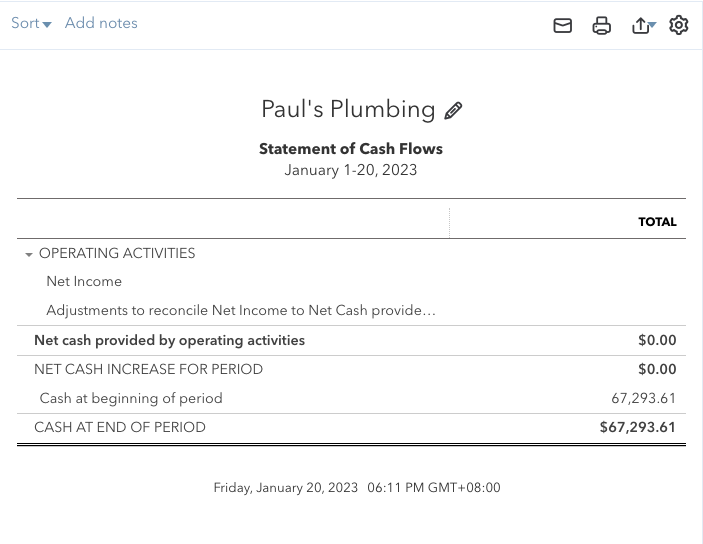Click Add notes link
The image size is (703, 544).
(x=101, y=23)
